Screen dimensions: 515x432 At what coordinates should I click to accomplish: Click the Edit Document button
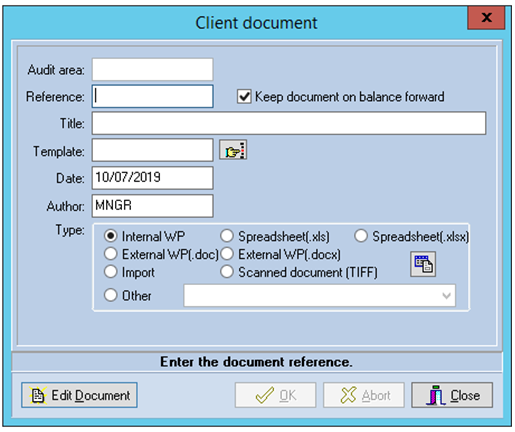(x=79, y=395)
